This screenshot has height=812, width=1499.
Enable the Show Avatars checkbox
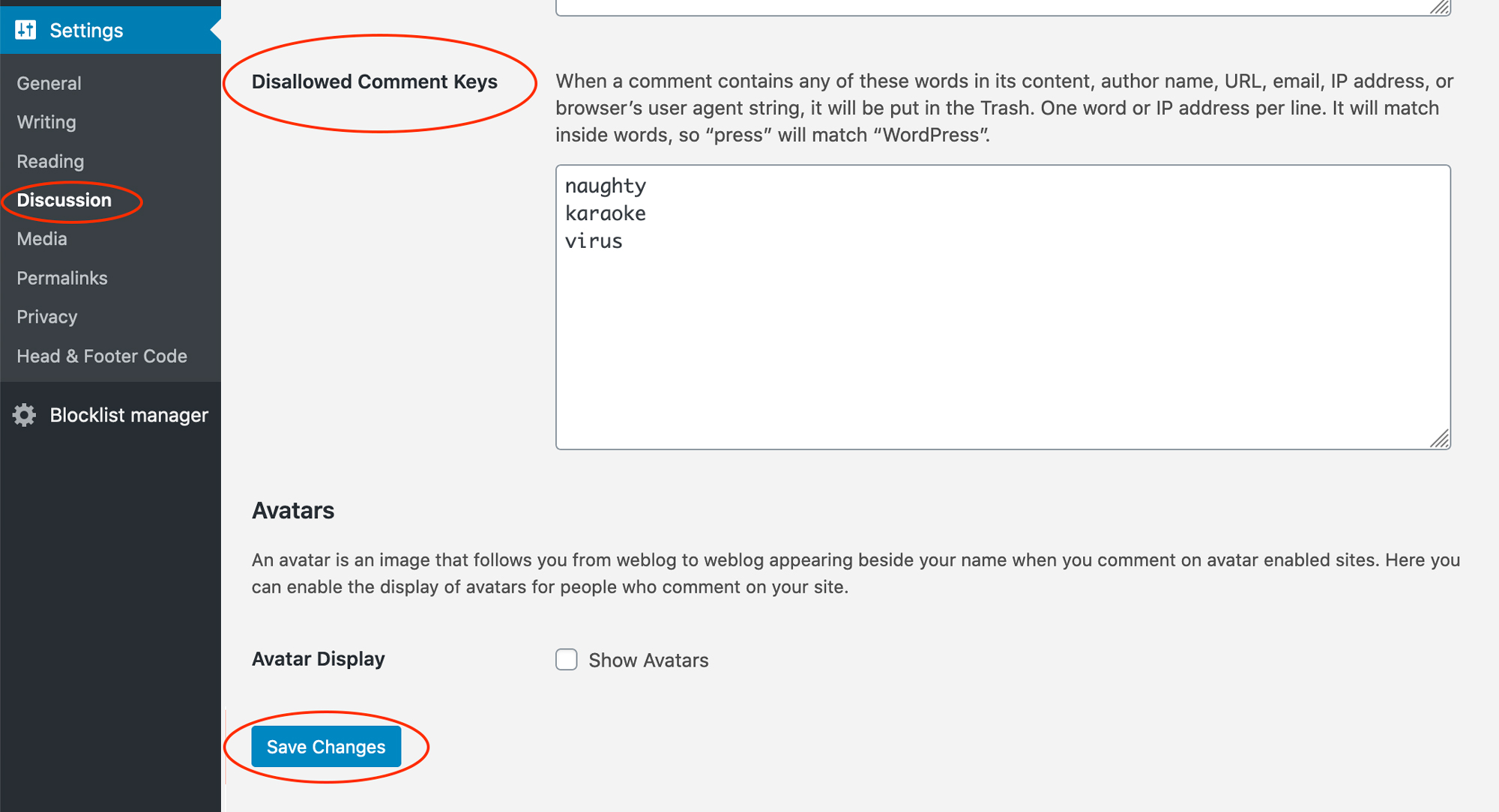pyautogui.click(x=567, y=659)
